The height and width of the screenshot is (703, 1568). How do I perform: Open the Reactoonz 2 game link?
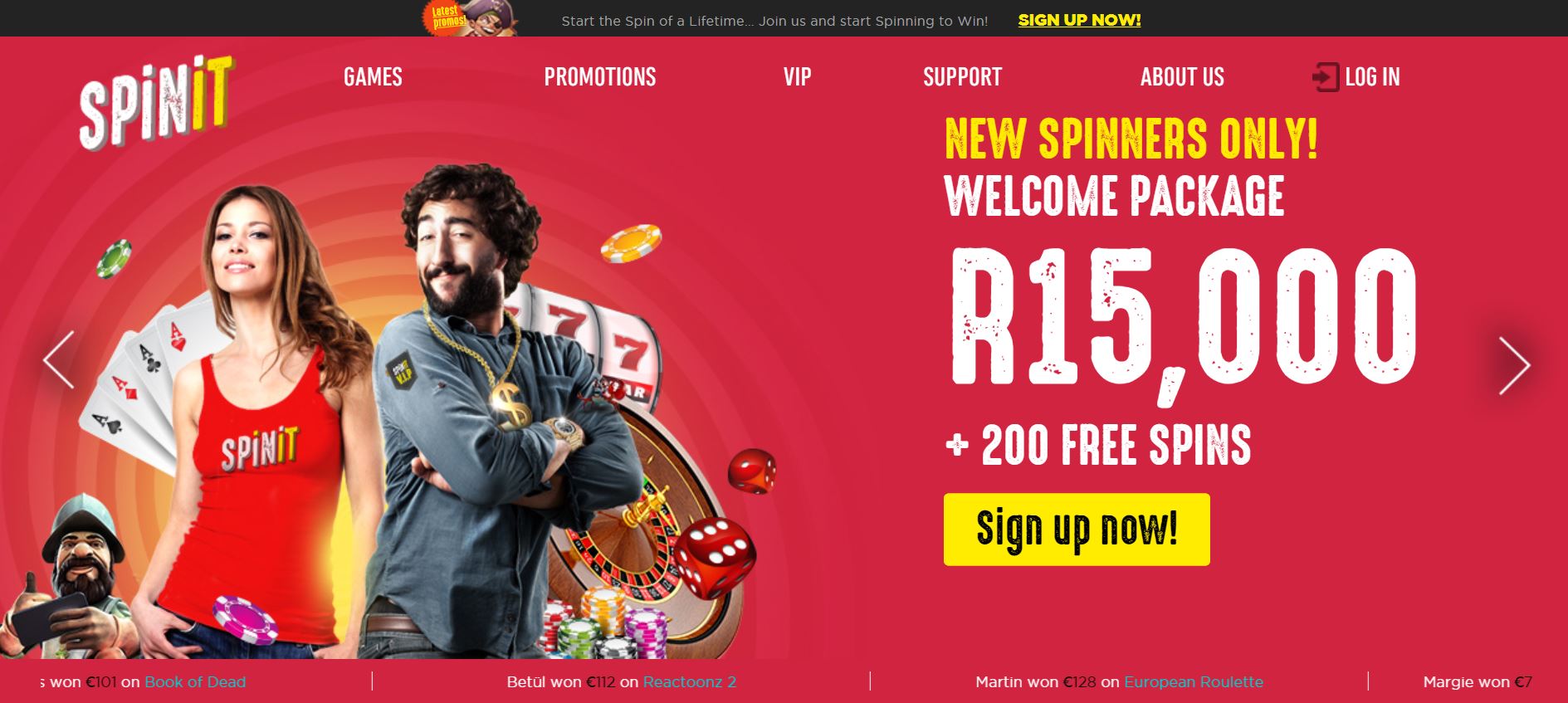point(689,681)
